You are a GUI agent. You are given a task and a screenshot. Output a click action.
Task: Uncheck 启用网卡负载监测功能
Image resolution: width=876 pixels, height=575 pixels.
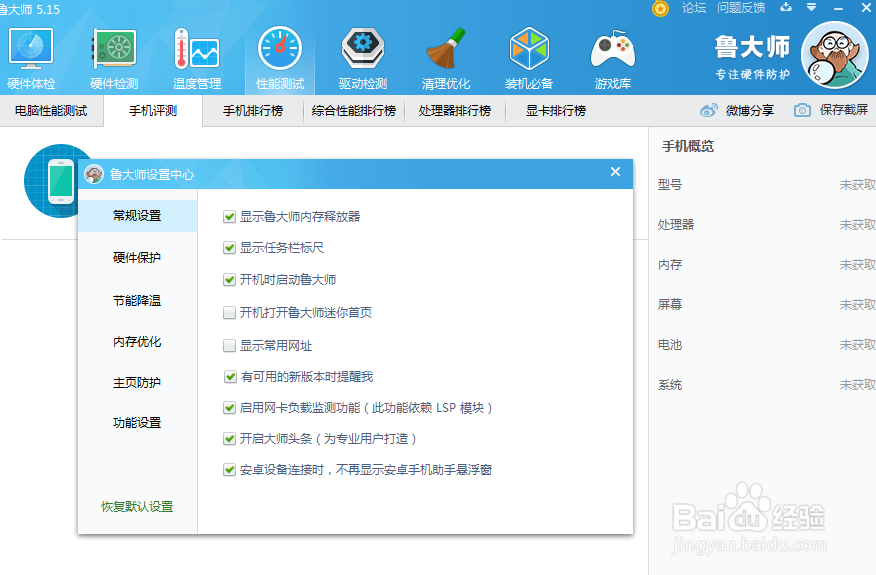(x=229, y=408)
